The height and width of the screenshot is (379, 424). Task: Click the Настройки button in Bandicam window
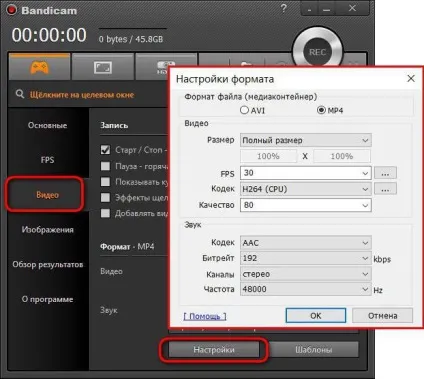[x=214, y=350]
